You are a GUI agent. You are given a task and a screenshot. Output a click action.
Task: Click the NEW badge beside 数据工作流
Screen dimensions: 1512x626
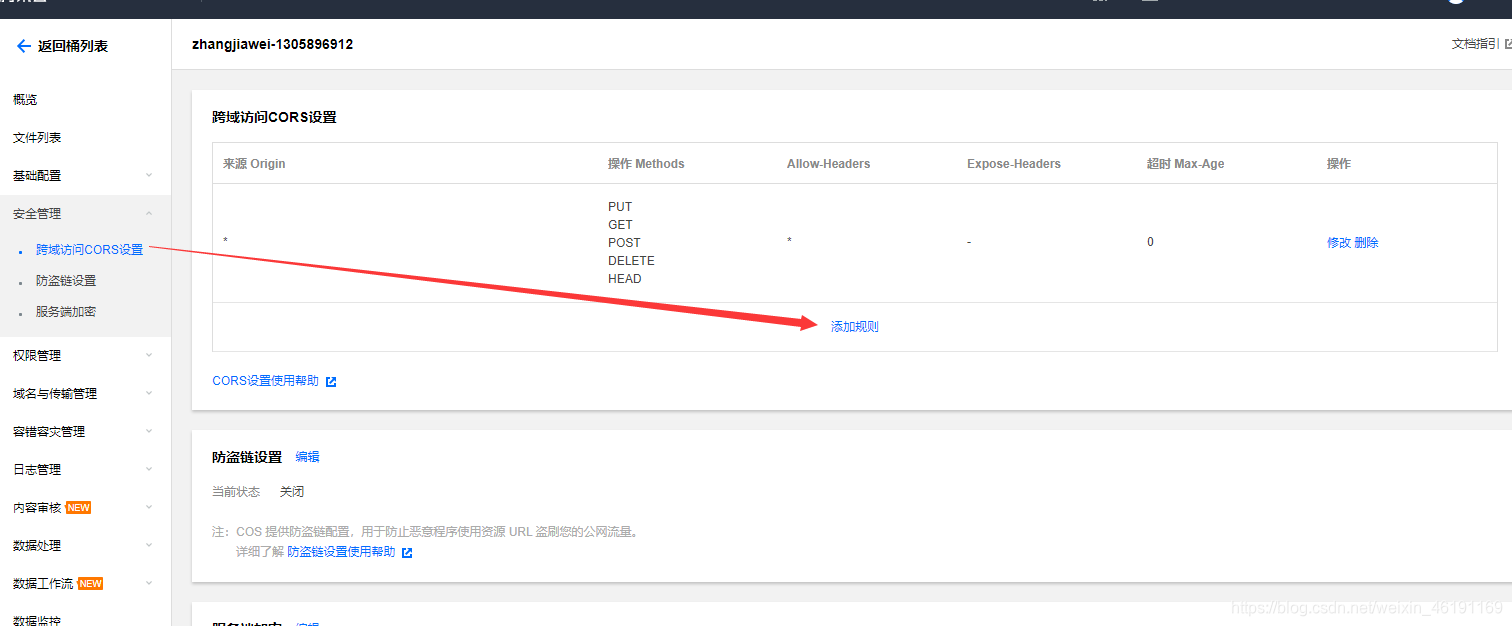(x=91, y=584)
